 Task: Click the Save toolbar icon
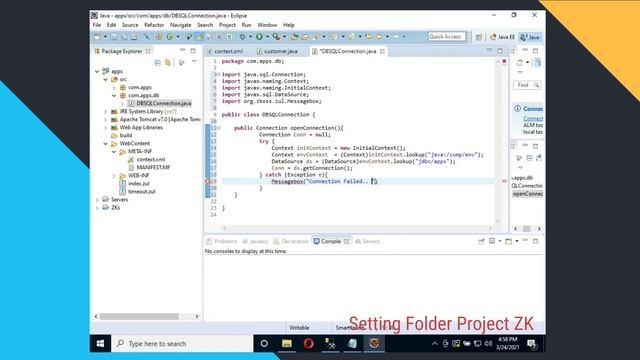click(114, 37)
